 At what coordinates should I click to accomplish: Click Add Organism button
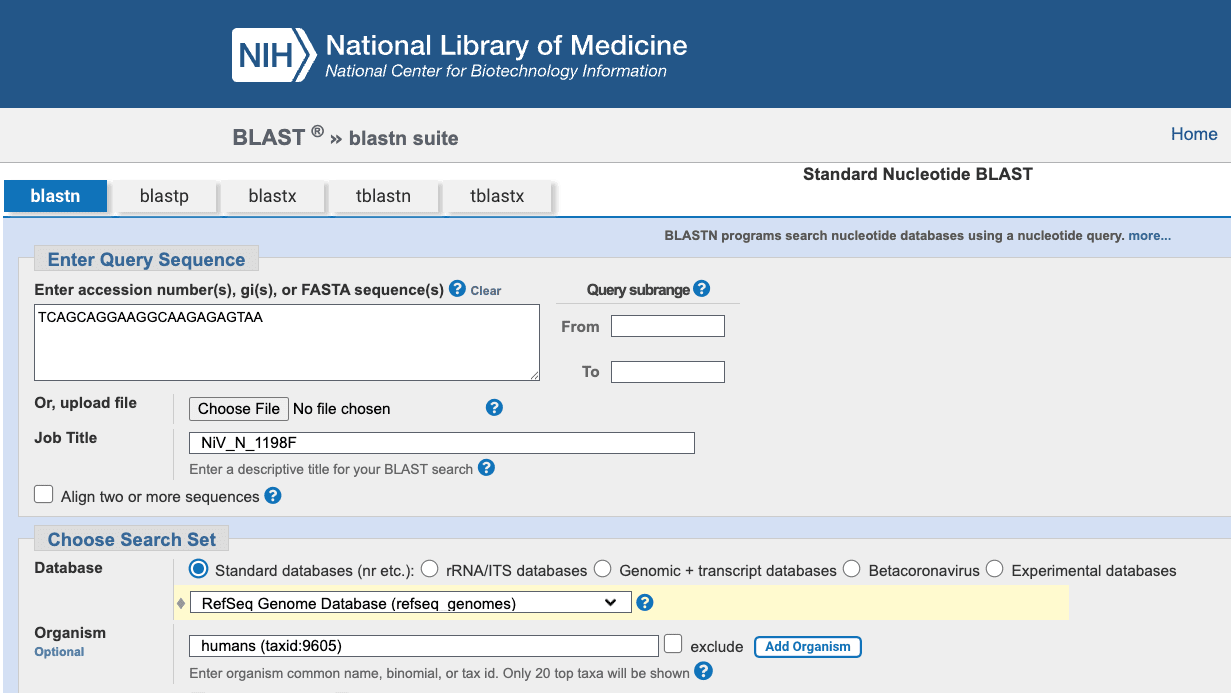tap(808, 646)
